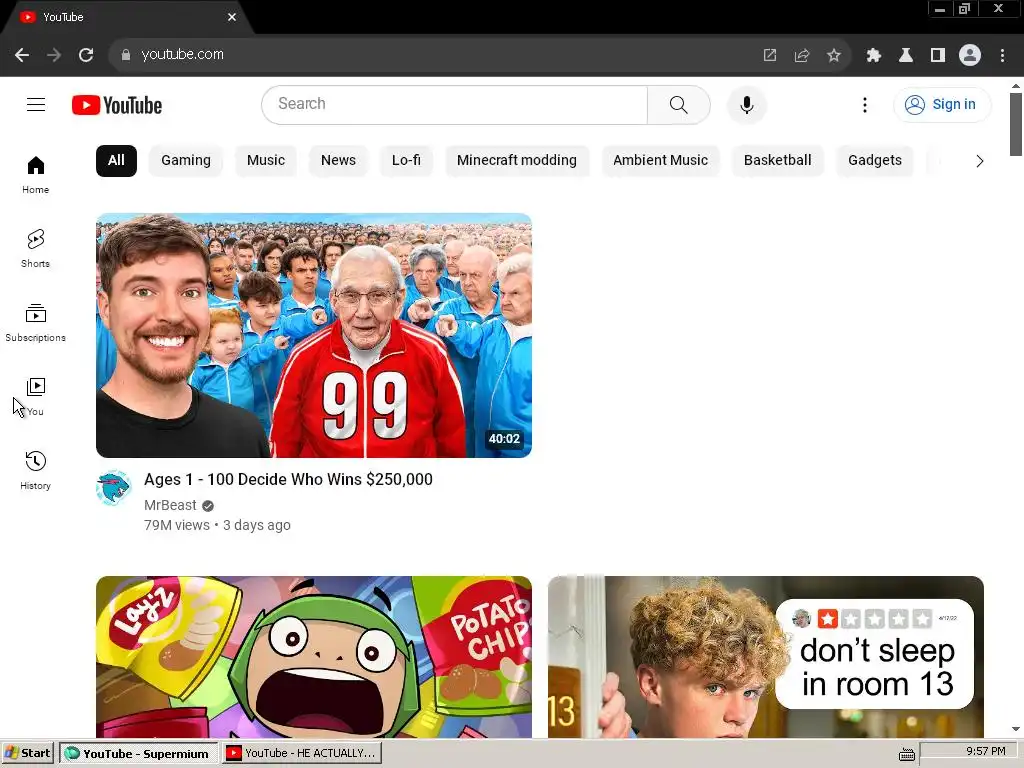The width and height of the screenshot is (1024, 768).
Task: Click the scrollbar down arrow
Action: pyautogui.click(x=1016, y=729)
